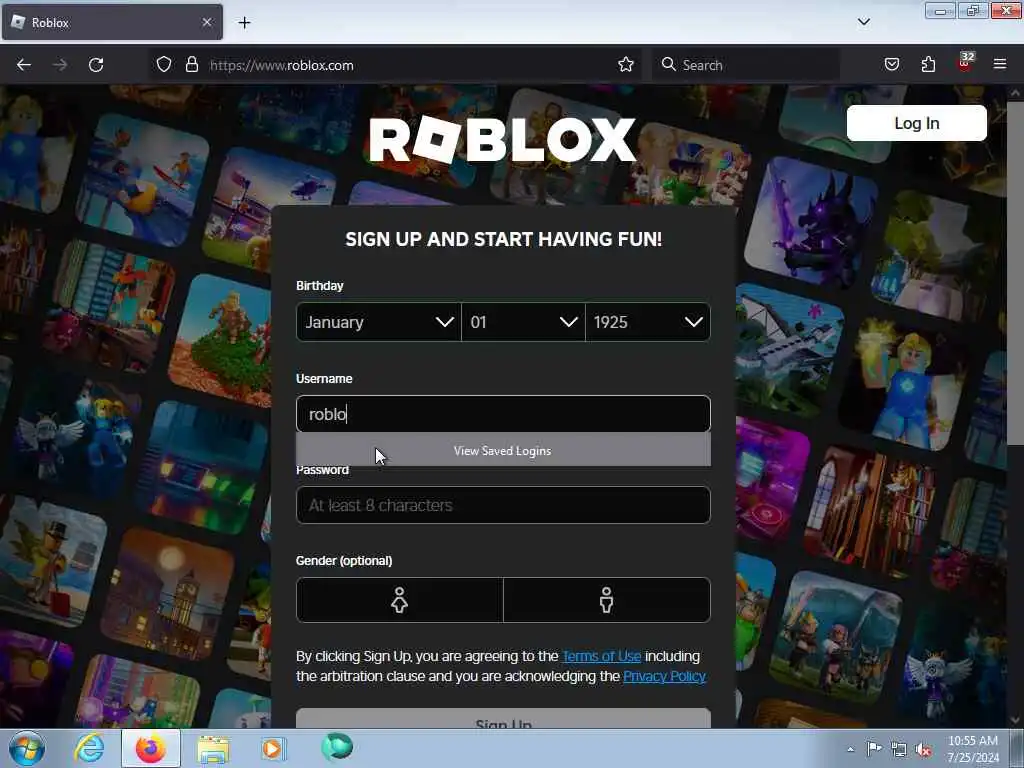Click the Sign Up button

click(x=503, y=718)
